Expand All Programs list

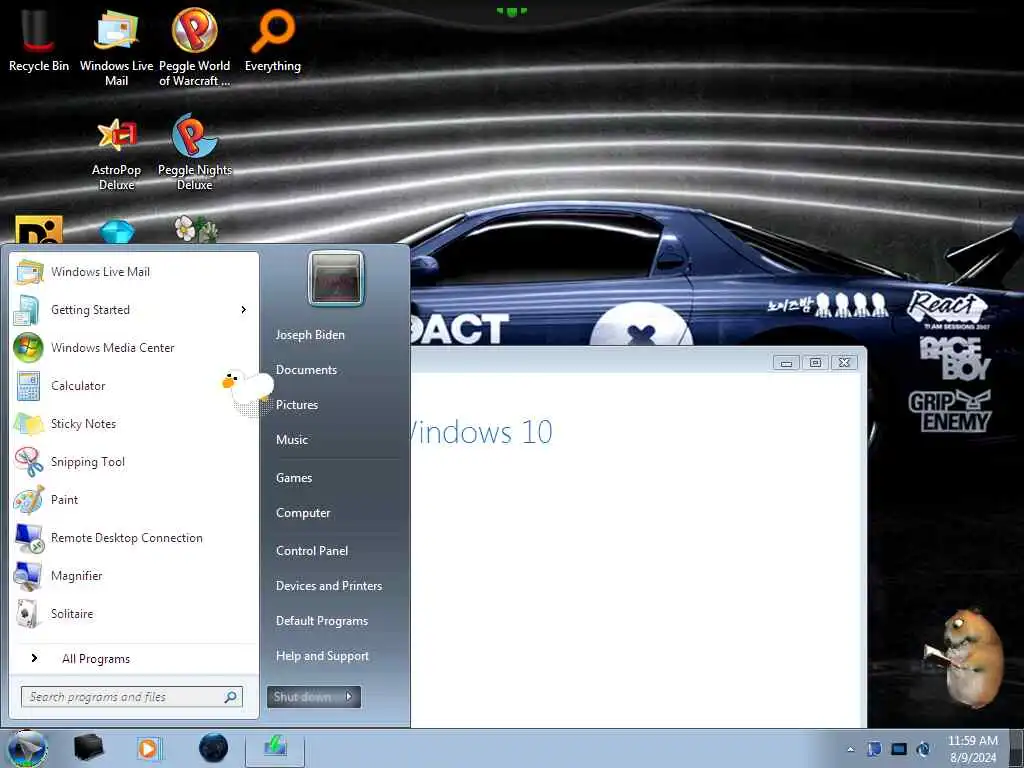pos(95,659)
